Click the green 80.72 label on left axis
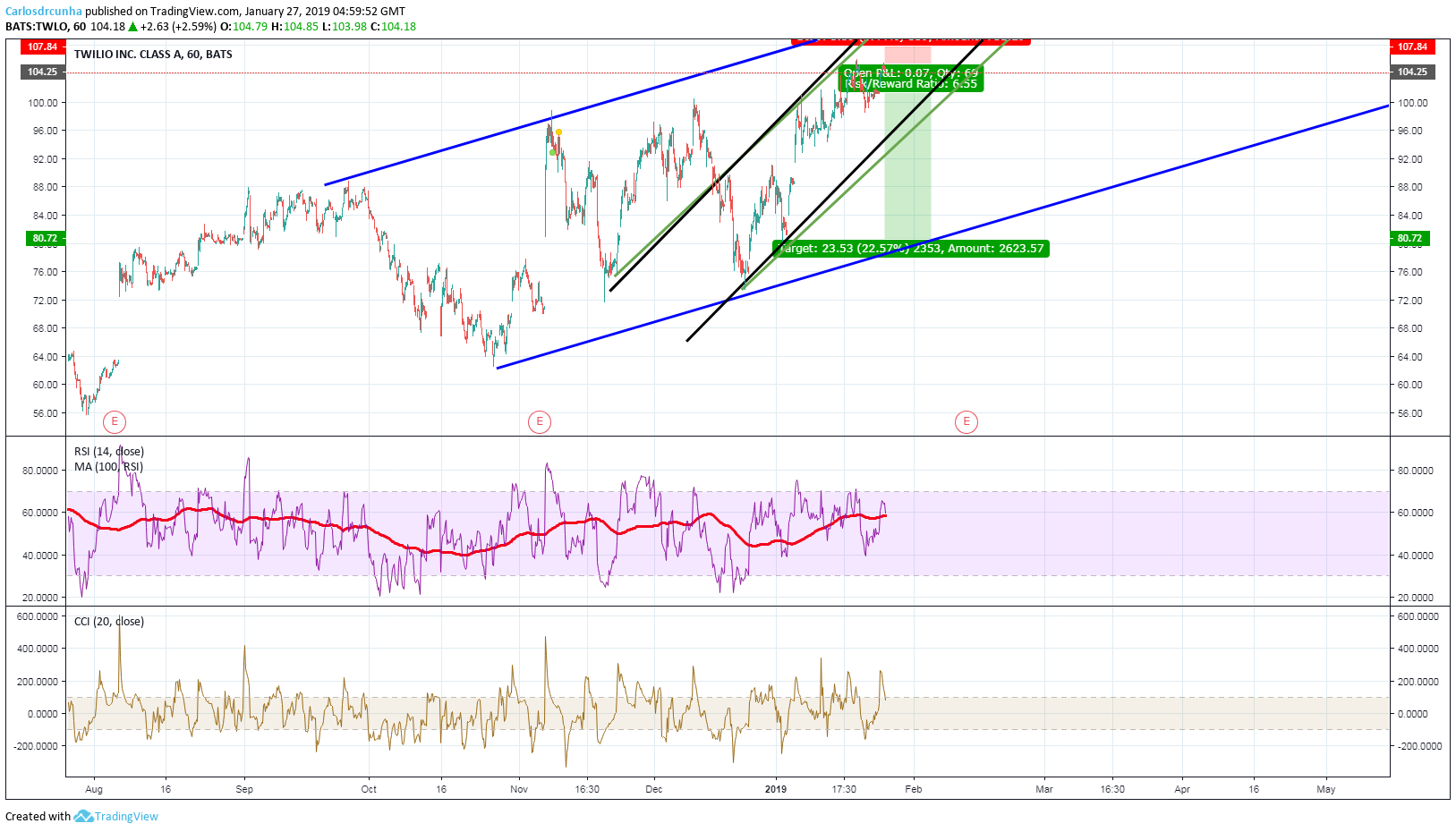The width and height of the screenshot is (1456, 832). coord(45,238)
